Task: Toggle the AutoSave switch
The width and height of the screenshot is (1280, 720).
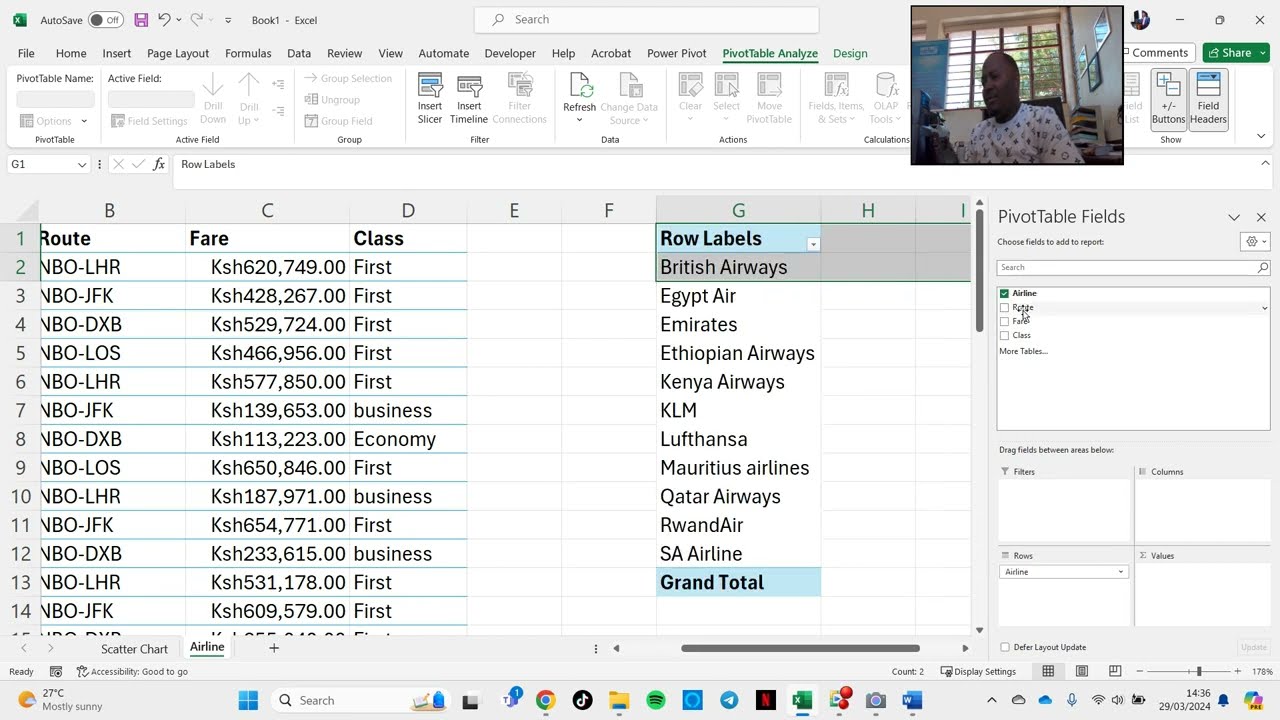Action: pos(105,20)
